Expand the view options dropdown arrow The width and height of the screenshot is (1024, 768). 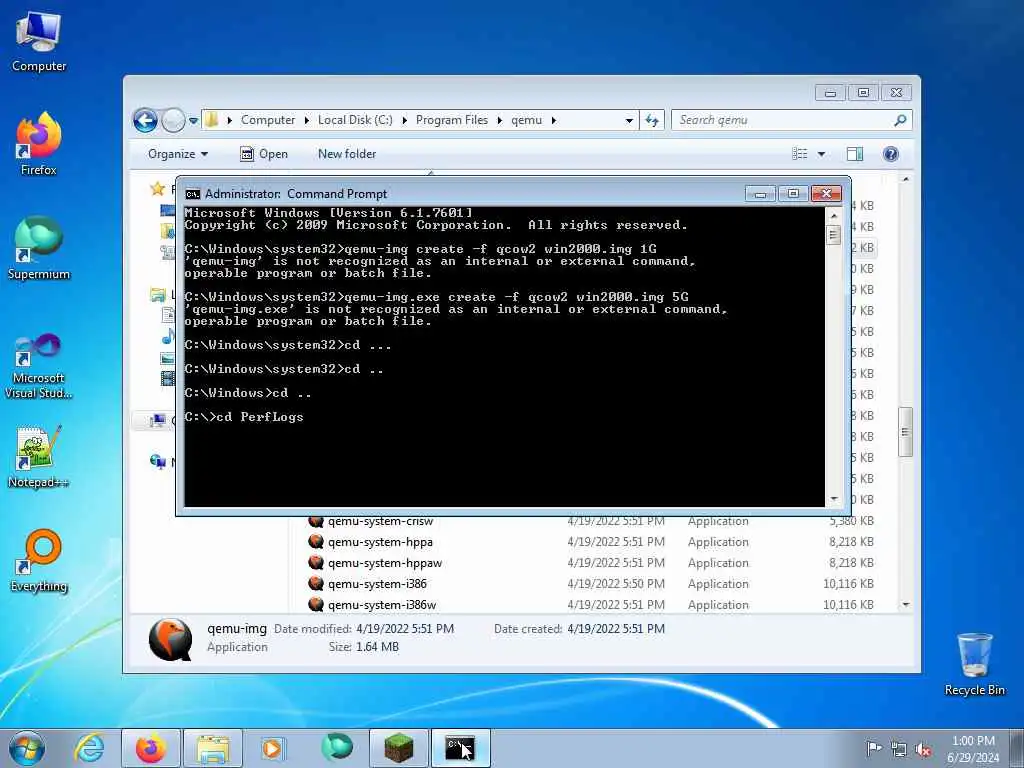coord(822,154)
